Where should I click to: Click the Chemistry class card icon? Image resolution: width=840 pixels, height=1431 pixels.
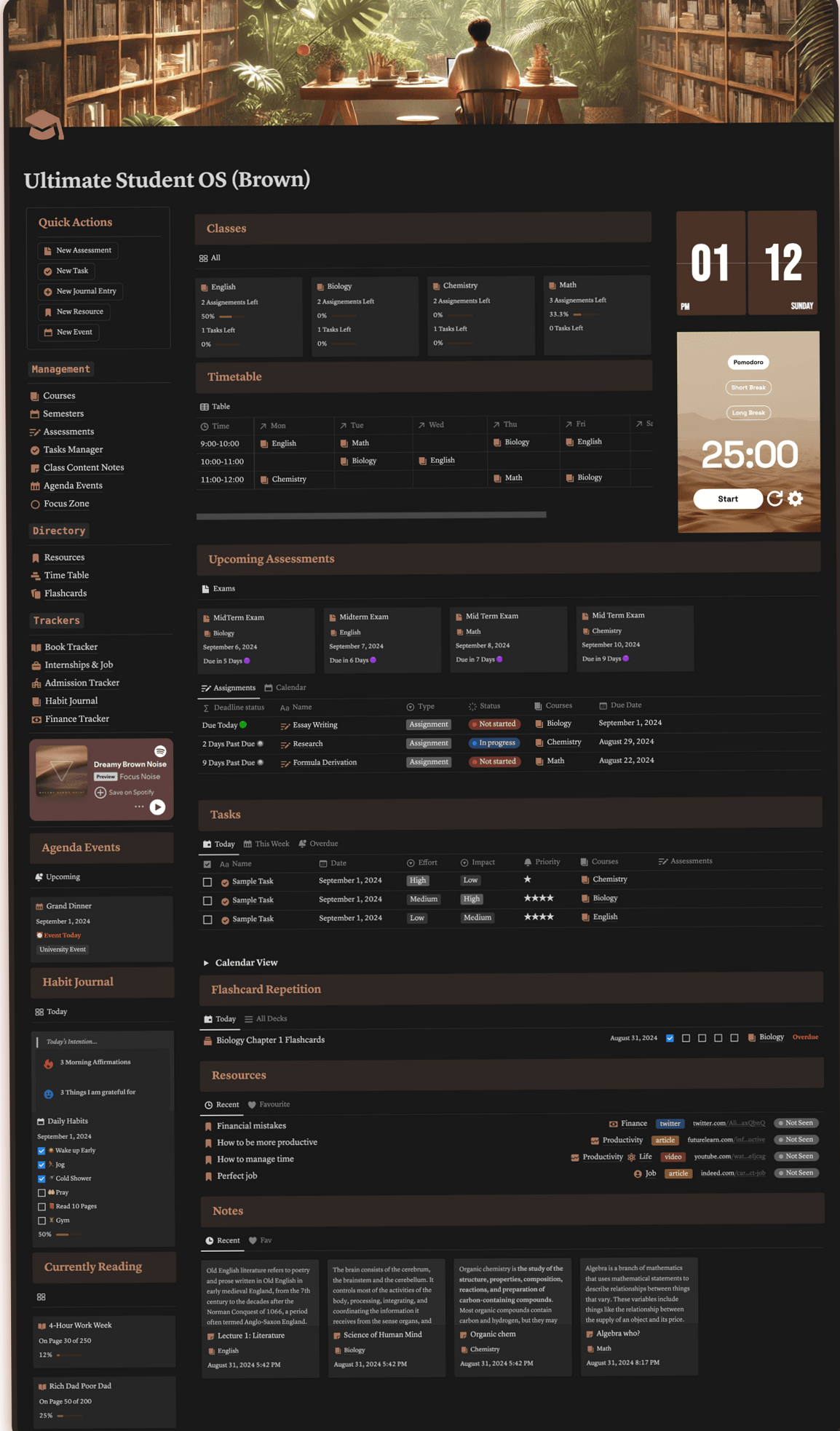[436, 286]
